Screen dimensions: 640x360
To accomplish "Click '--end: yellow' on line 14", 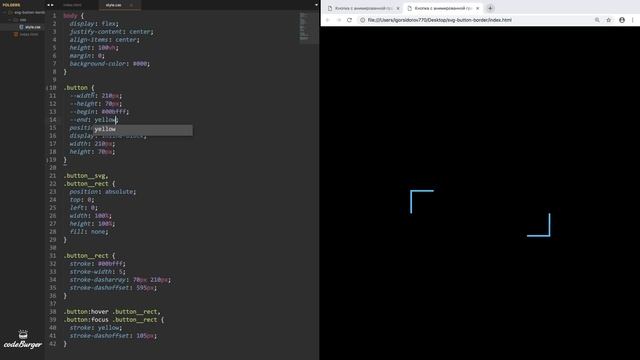I will [x=93, y=120].
